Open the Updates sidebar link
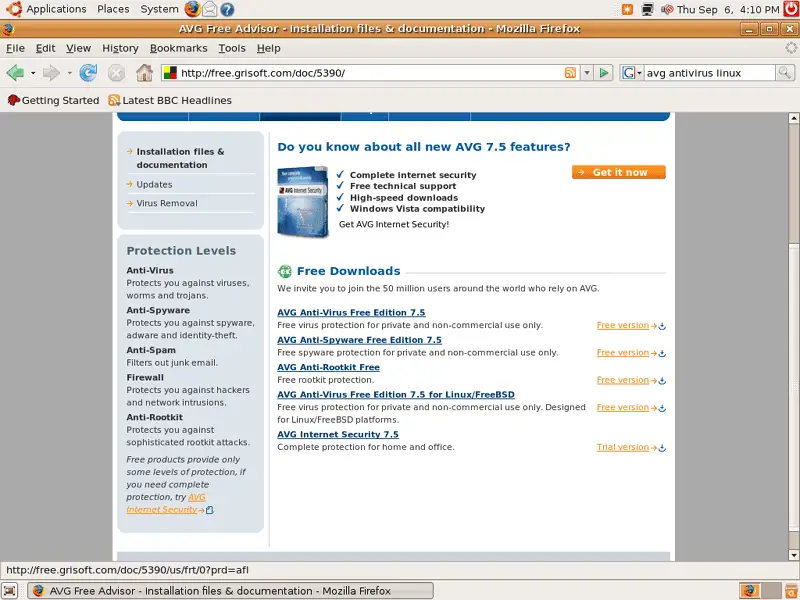Image resolution: width=800 pixels, height=600 pixels. [x=154, y=185]
